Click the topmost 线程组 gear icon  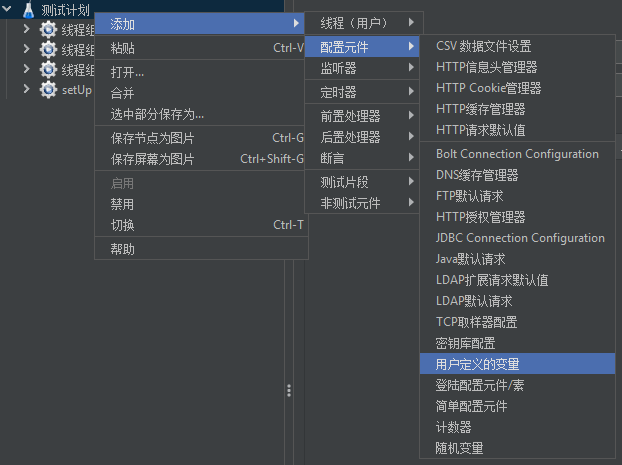[x=48, y=29]
